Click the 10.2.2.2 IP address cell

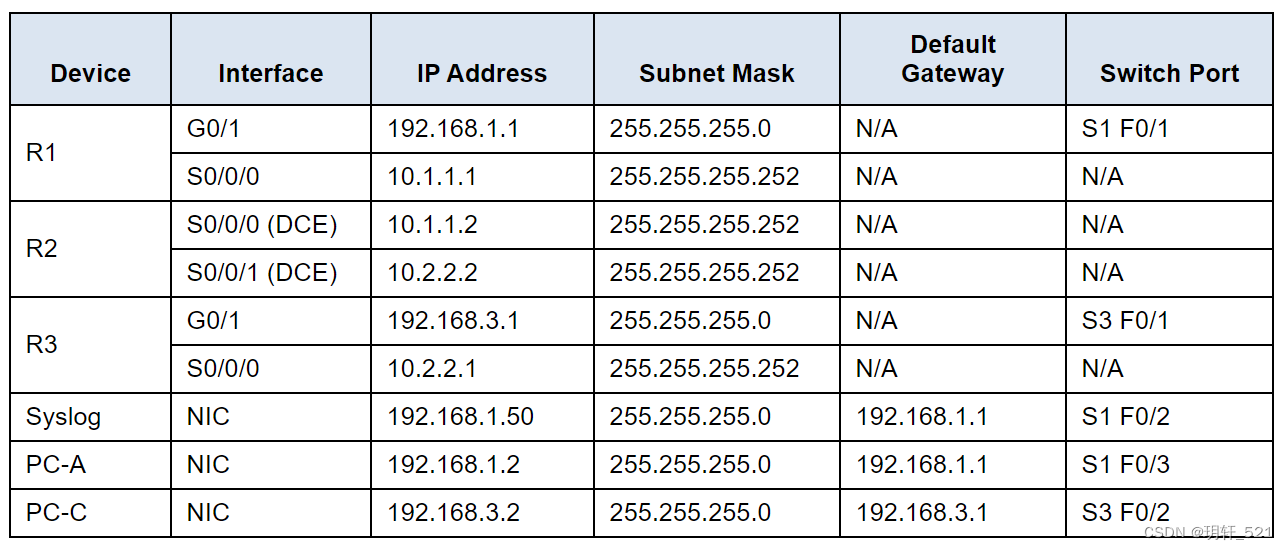point(482,273)
